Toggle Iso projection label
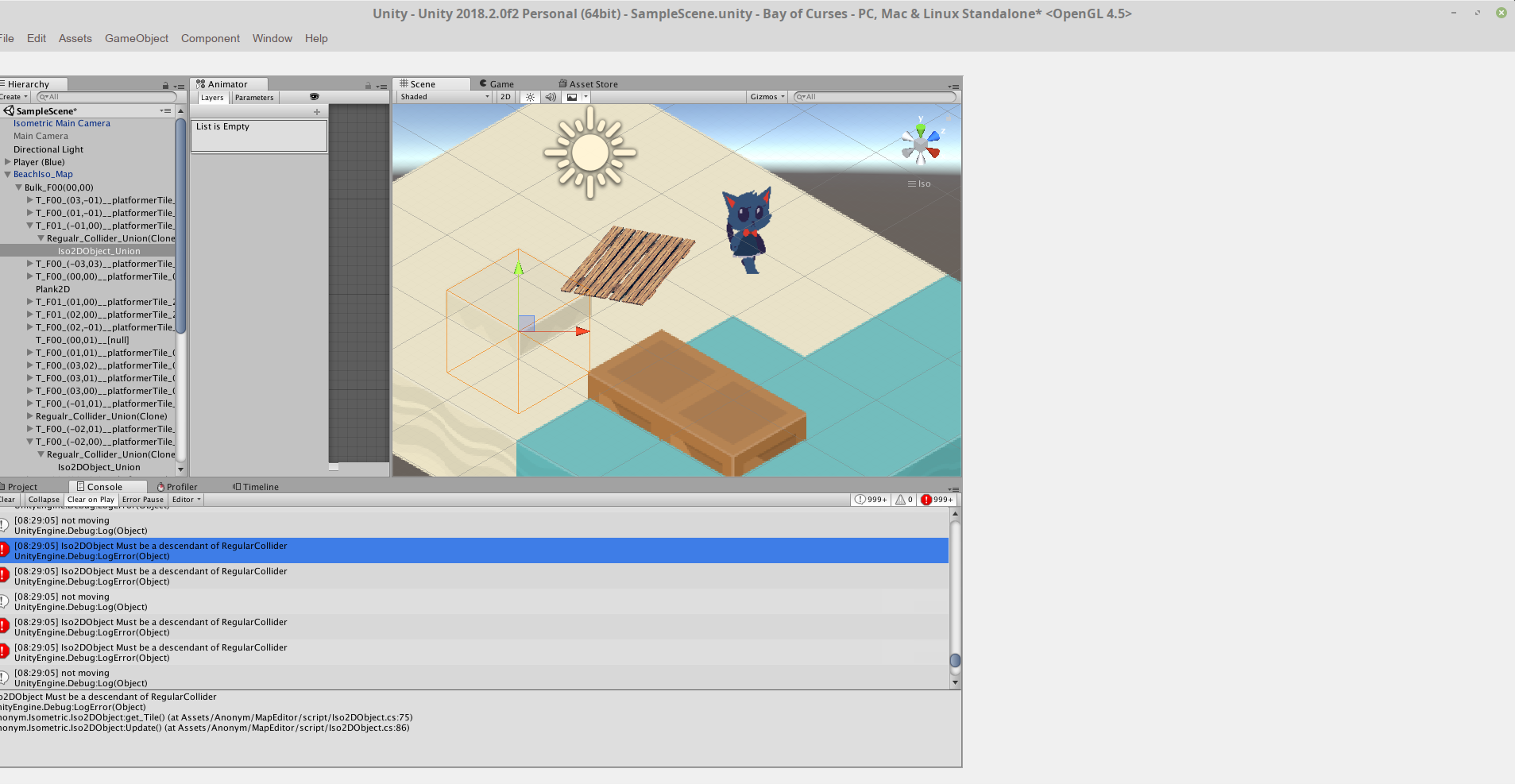 click(x=919, y=183)
